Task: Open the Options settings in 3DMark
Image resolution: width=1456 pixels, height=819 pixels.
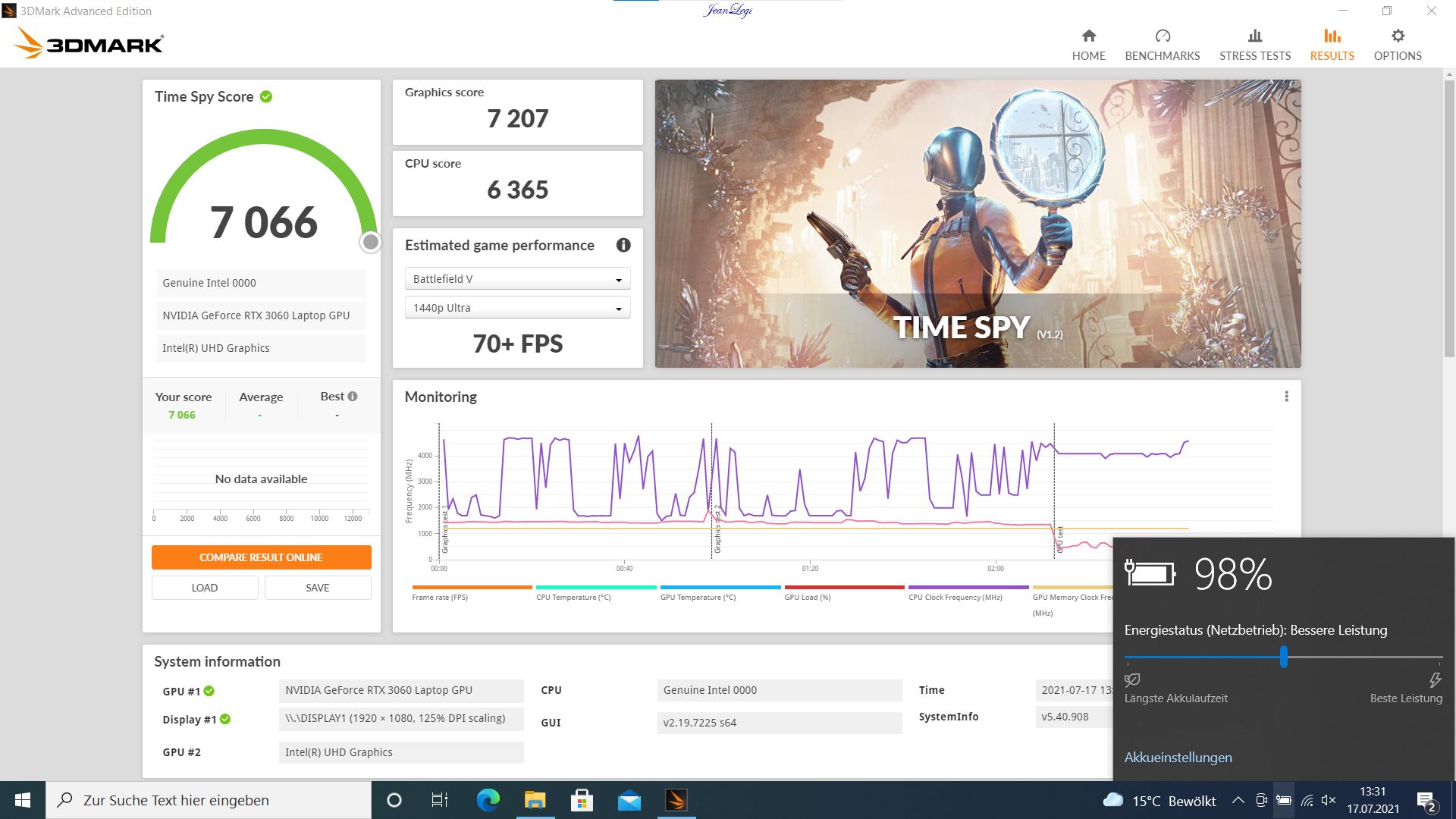Action: 1397,42
